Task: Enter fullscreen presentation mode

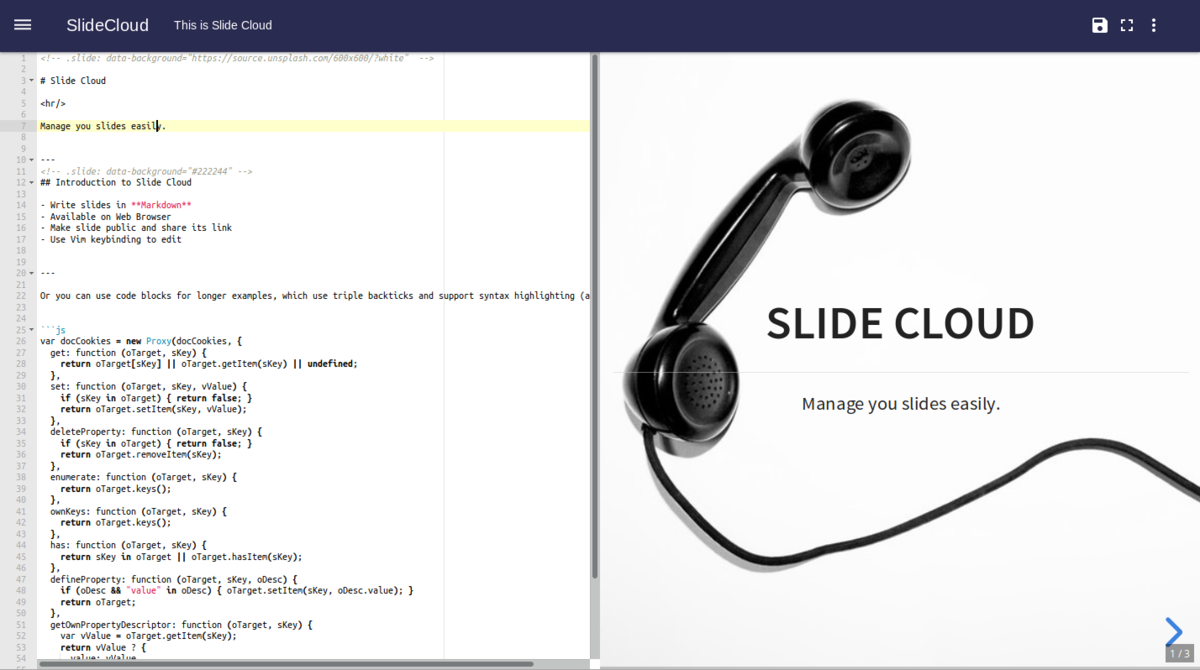Action: (x=1127, y=25)
